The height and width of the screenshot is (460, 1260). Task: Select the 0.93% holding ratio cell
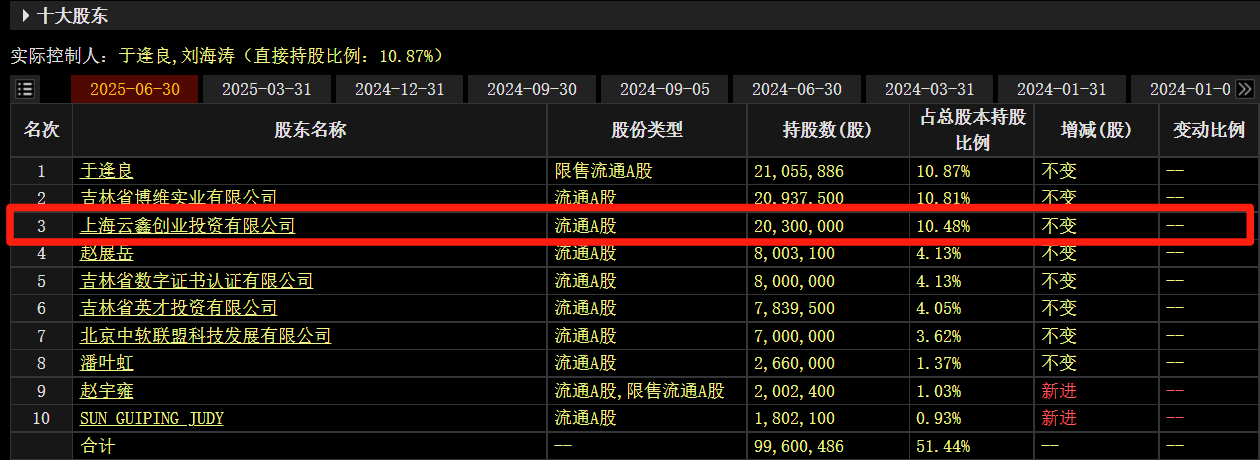tap(939, 418)
